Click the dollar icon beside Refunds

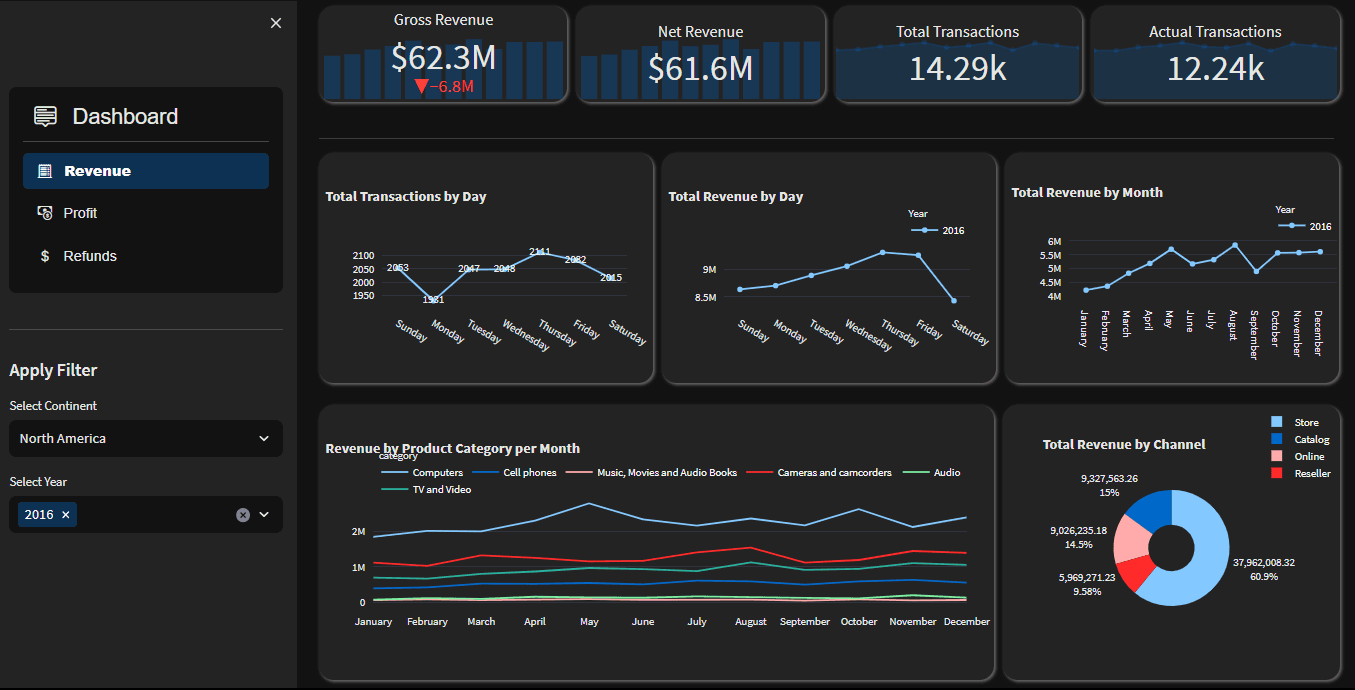pyautogui.click(x=44, y=256)
